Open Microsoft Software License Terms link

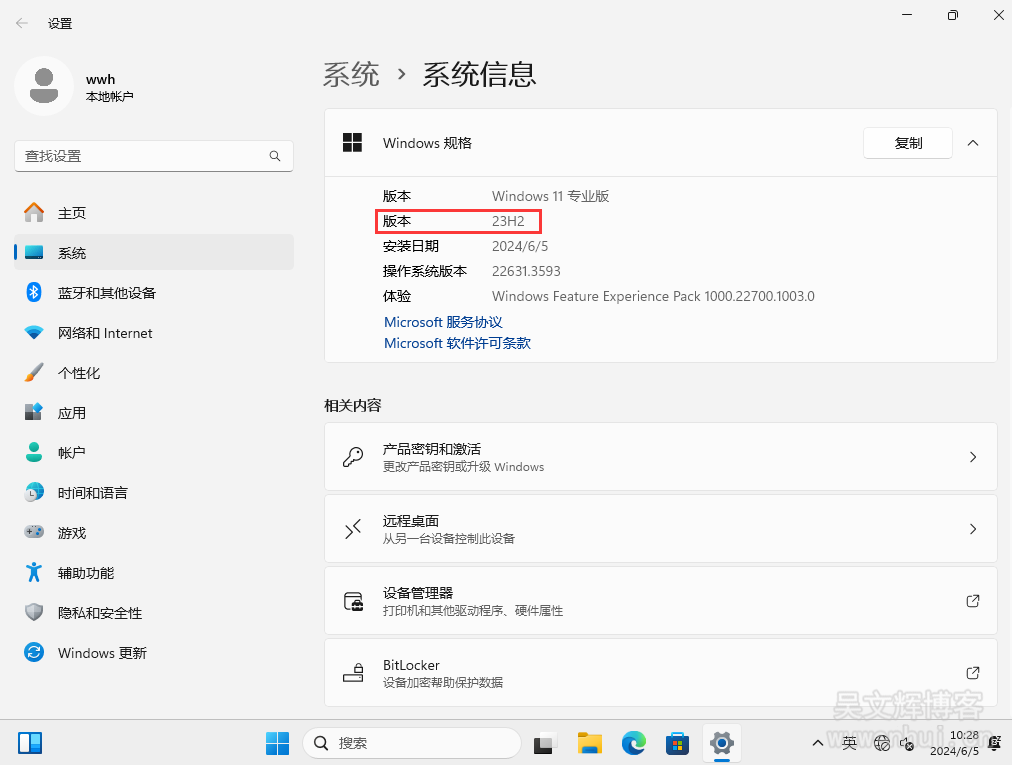[457, 343]
